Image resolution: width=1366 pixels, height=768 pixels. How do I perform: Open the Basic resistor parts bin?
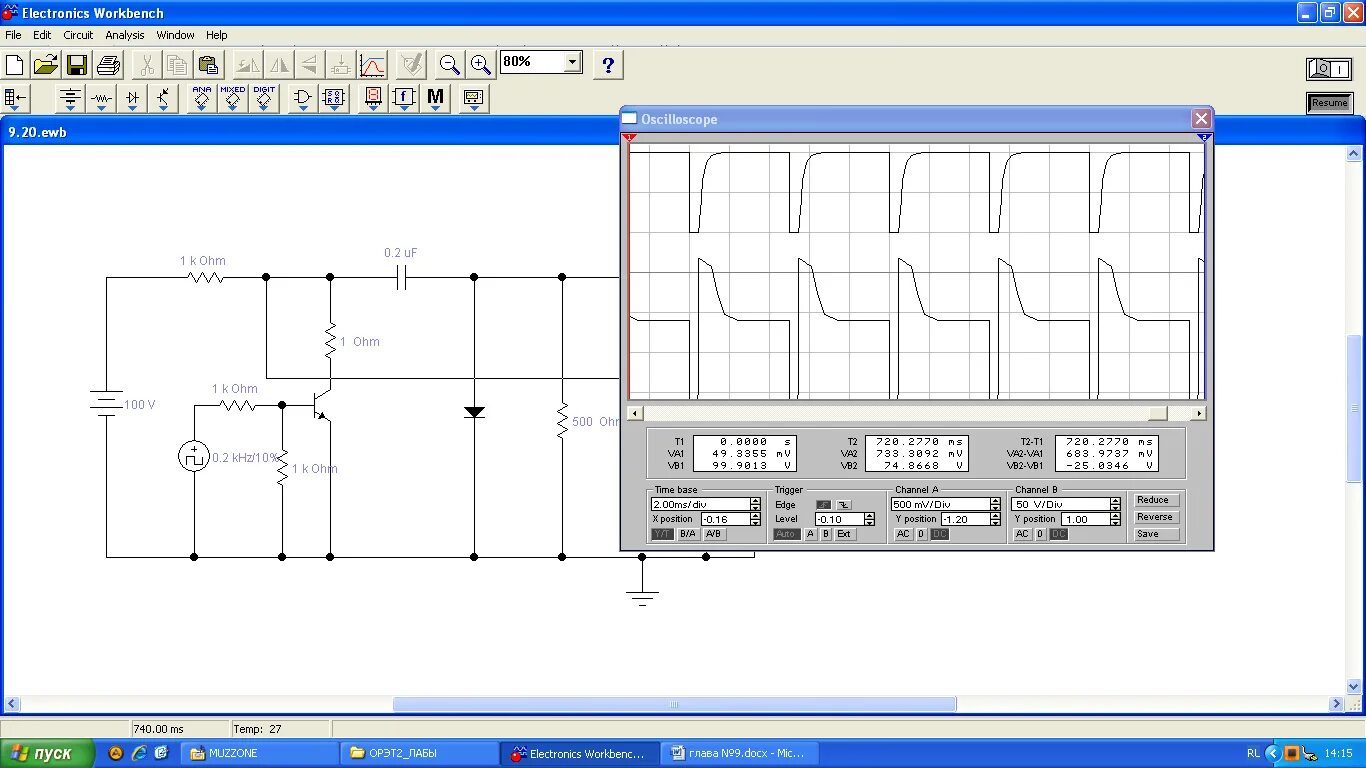pyautogui.click(x=101, y=98)
